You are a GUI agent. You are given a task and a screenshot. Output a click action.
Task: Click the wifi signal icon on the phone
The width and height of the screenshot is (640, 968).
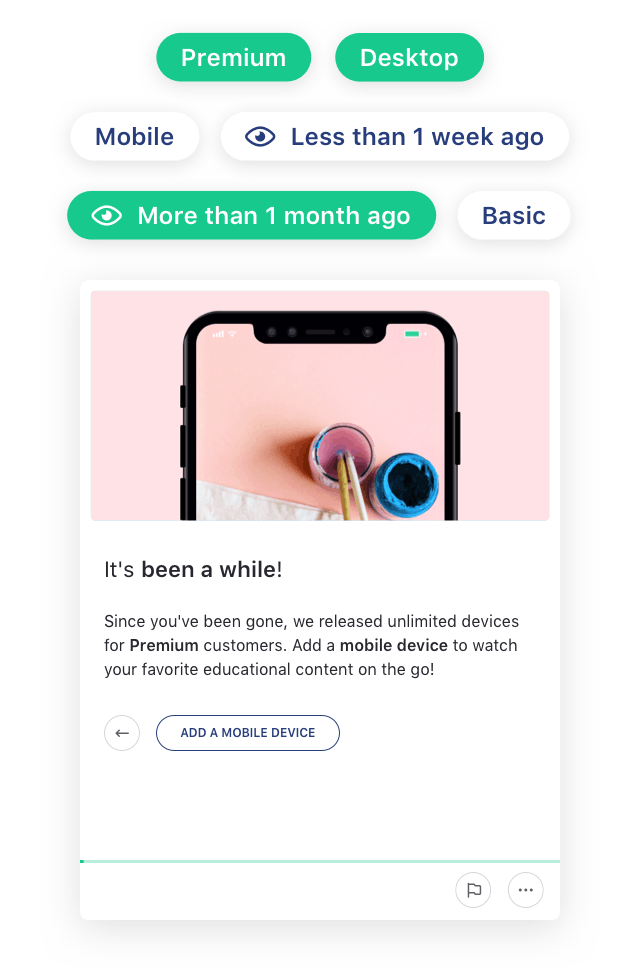(233, 333)
